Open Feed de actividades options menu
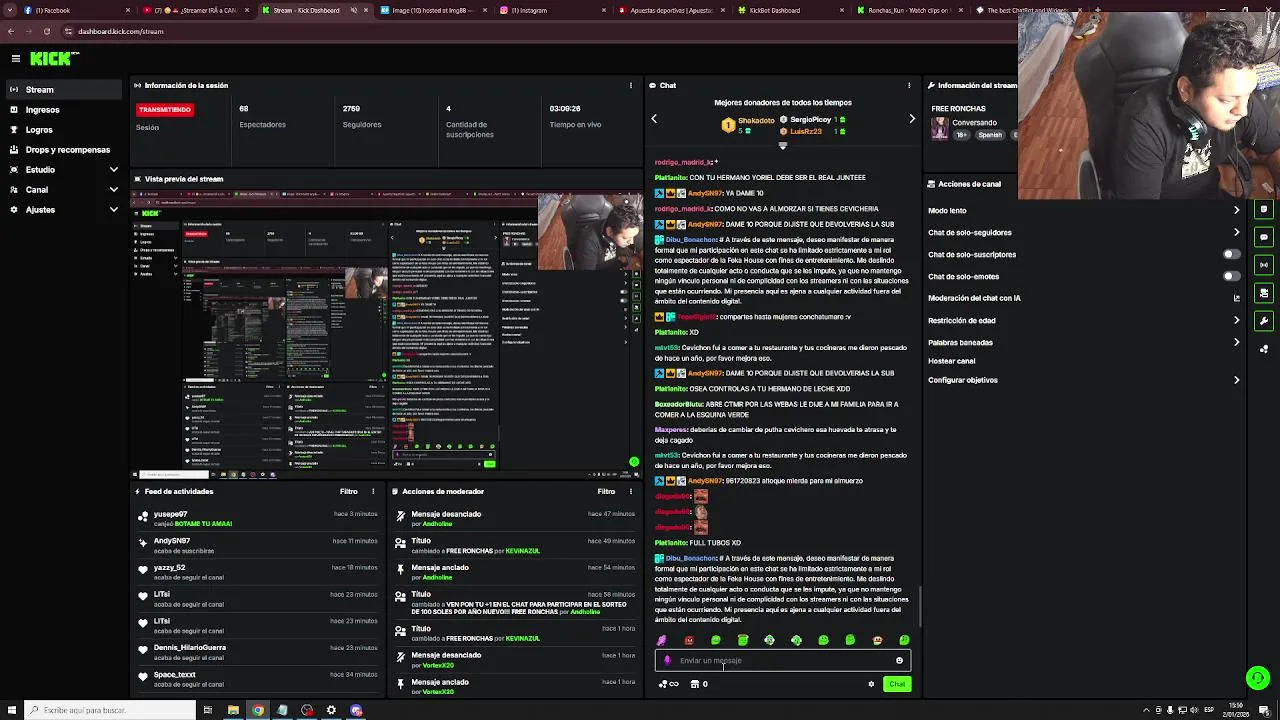1280x720 pixels. [x=373, y=492]
